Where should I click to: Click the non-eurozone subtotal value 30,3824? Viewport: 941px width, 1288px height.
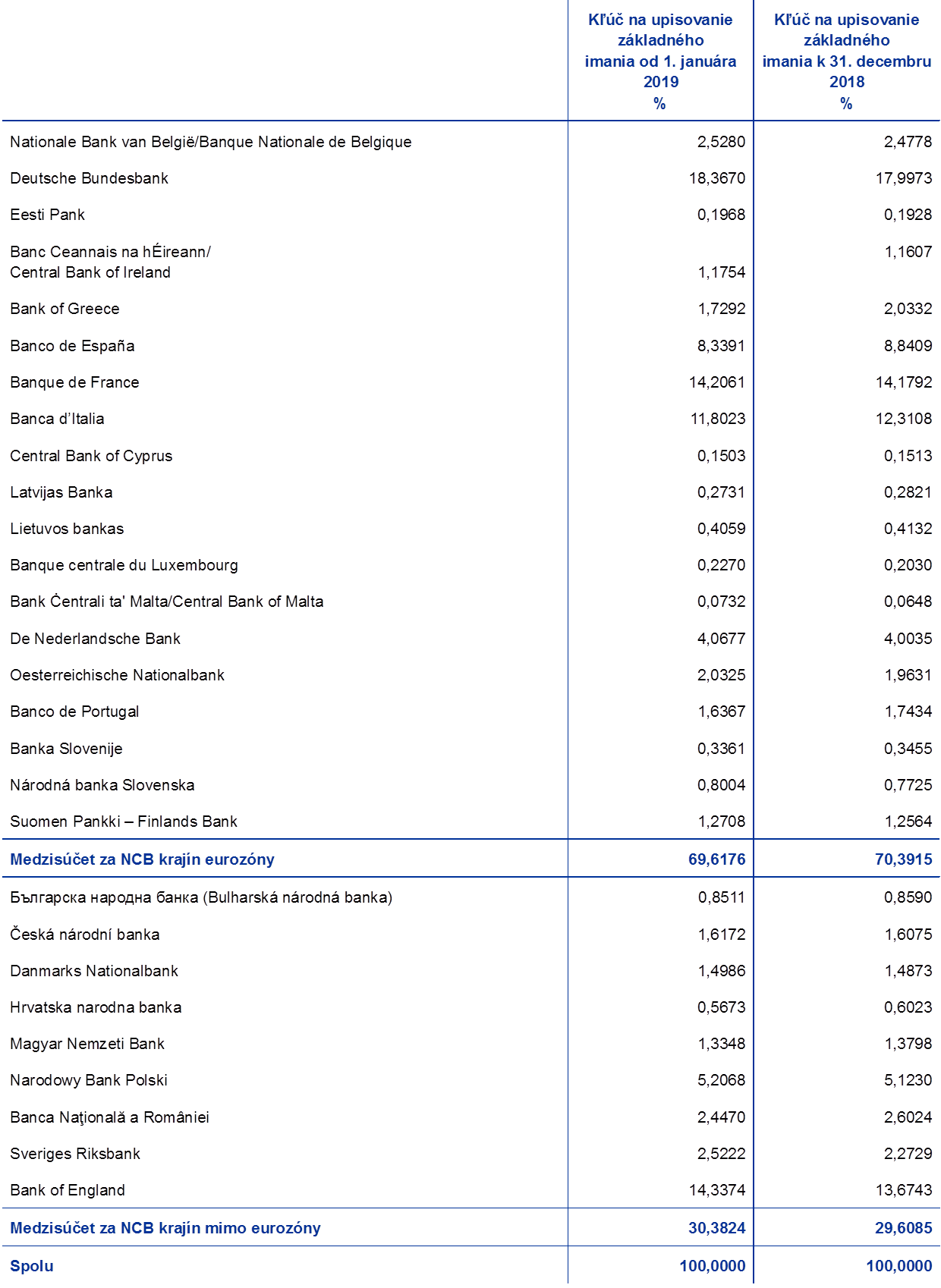[716, 1228]
